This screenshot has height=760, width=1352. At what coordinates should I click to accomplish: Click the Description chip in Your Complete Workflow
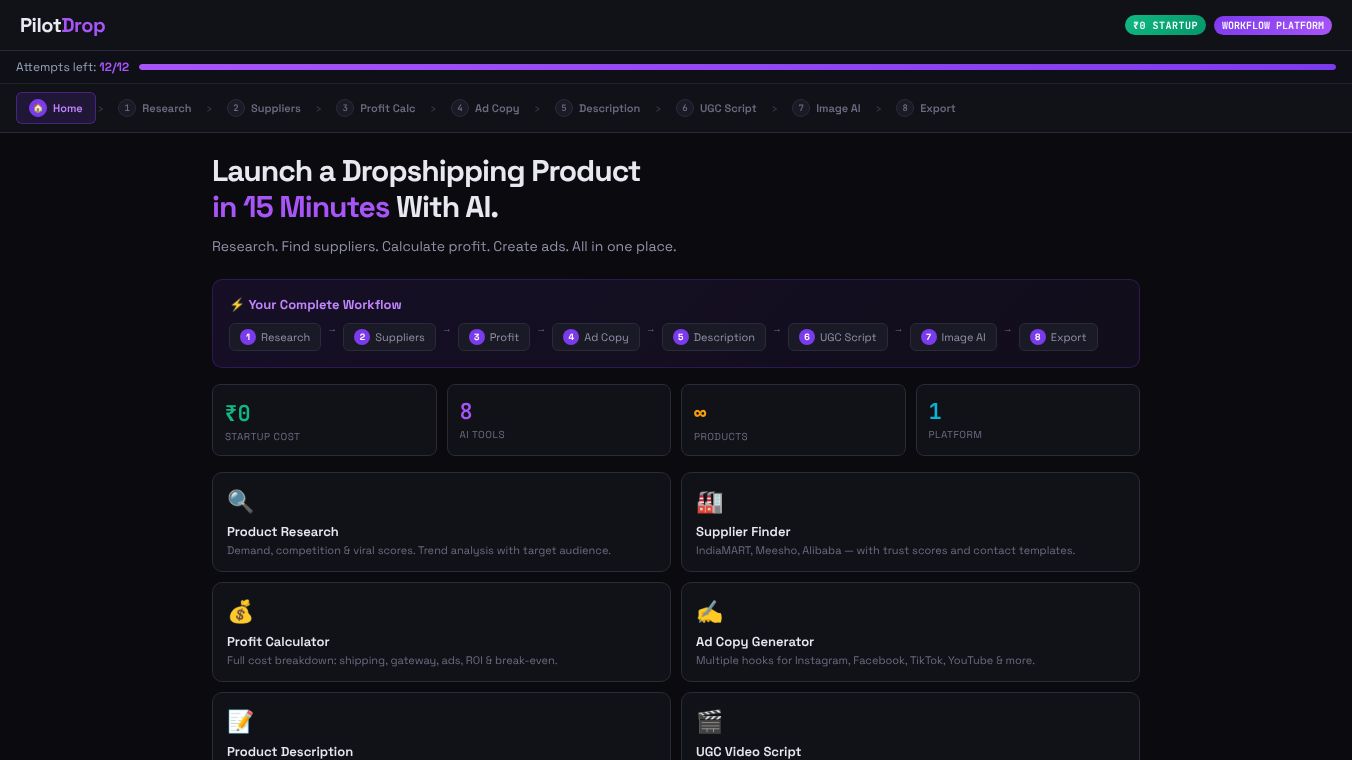(x=714, y=337)
